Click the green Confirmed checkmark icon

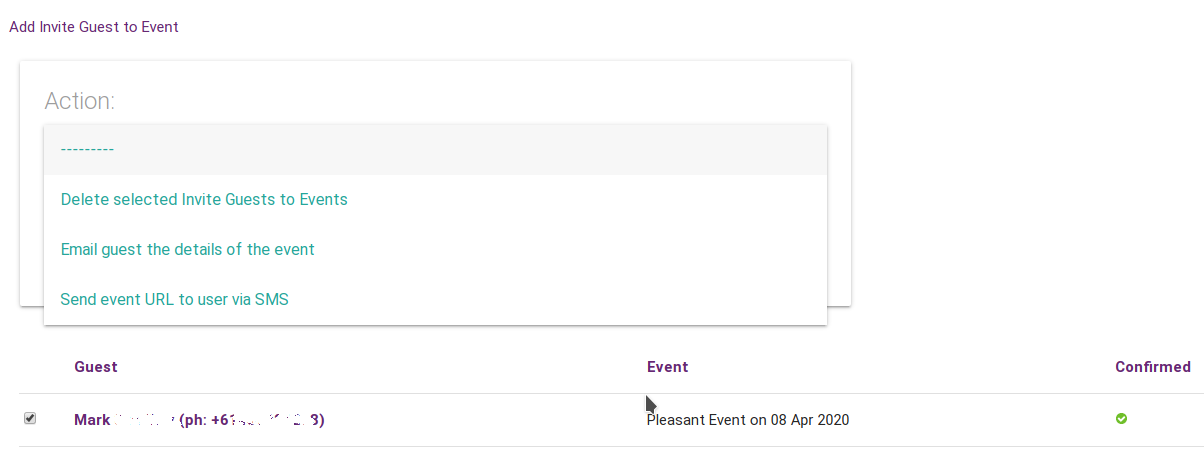(1121, 419)
